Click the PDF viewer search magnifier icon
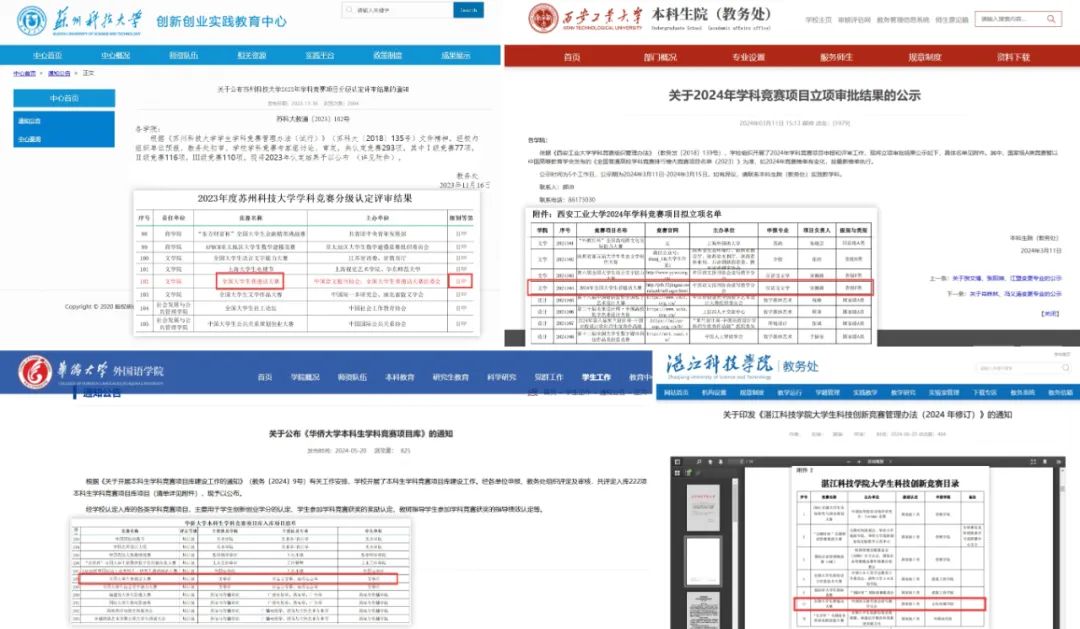The image size is (1080, 629). (699, 462)
